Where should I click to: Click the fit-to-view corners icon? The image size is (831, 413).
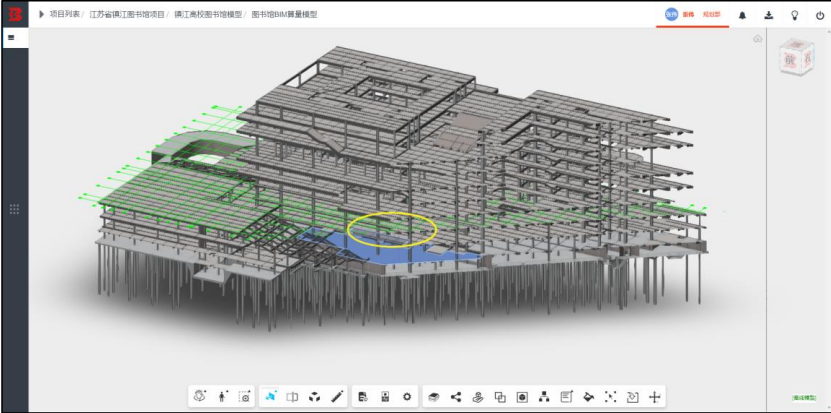click(x=611, y=396)
